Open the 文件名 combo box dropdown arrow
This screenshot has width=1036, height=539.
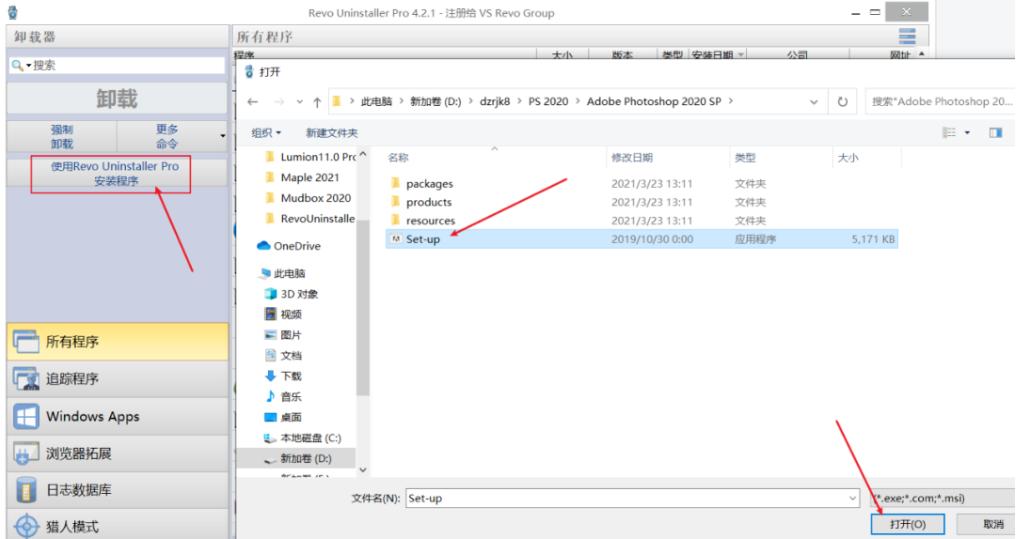click(852, 498)
